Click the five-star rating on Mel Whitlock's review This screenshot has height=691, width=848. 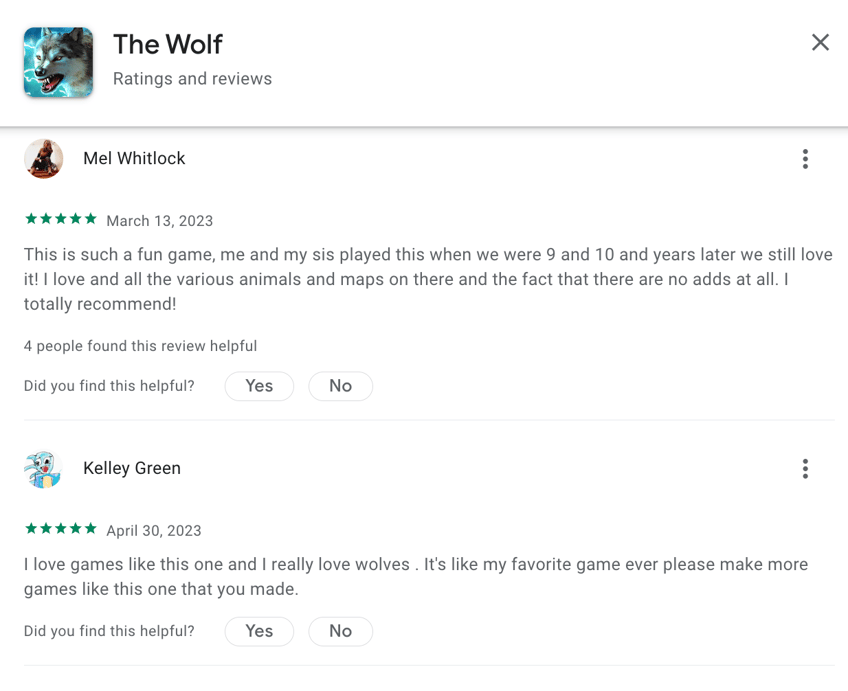(61, 218)
